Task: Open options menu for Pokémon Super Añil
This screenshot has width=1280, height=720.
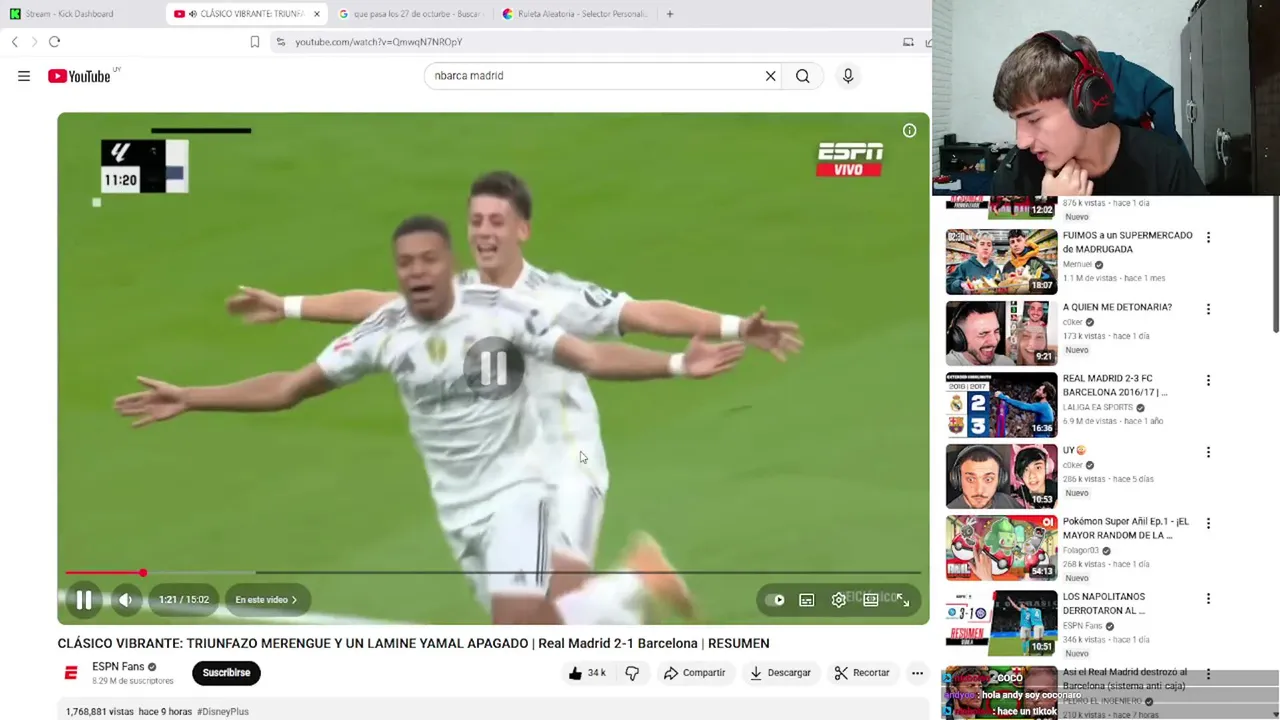Action: click(x=1208, y=524)
